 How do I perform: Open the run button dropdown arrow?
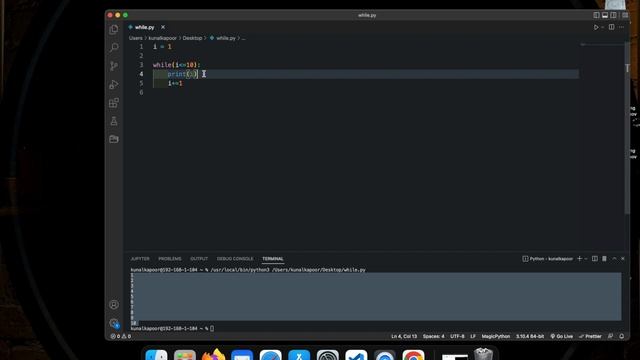[x=603, y=27]
